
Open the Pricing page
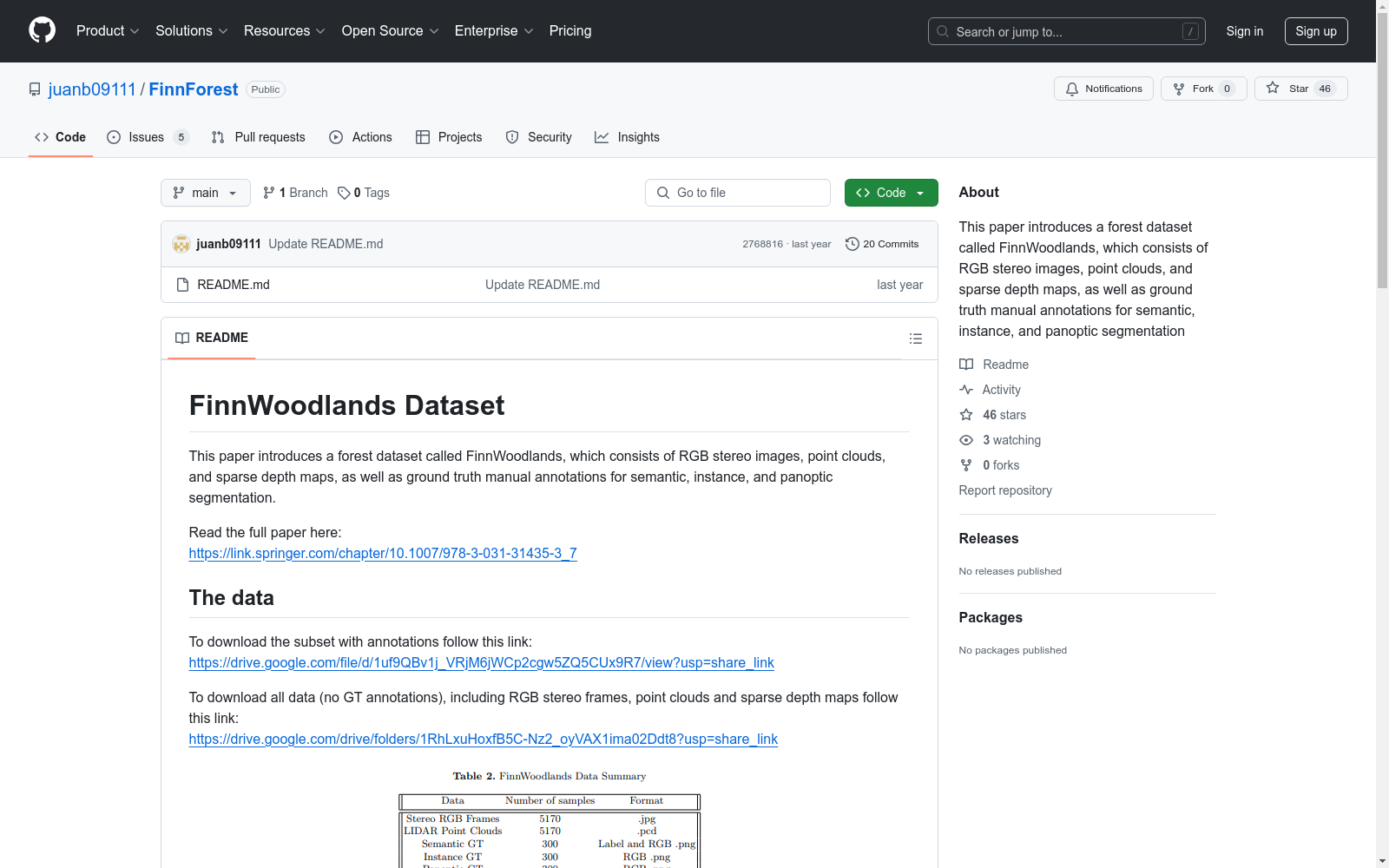tap(570, 31)
